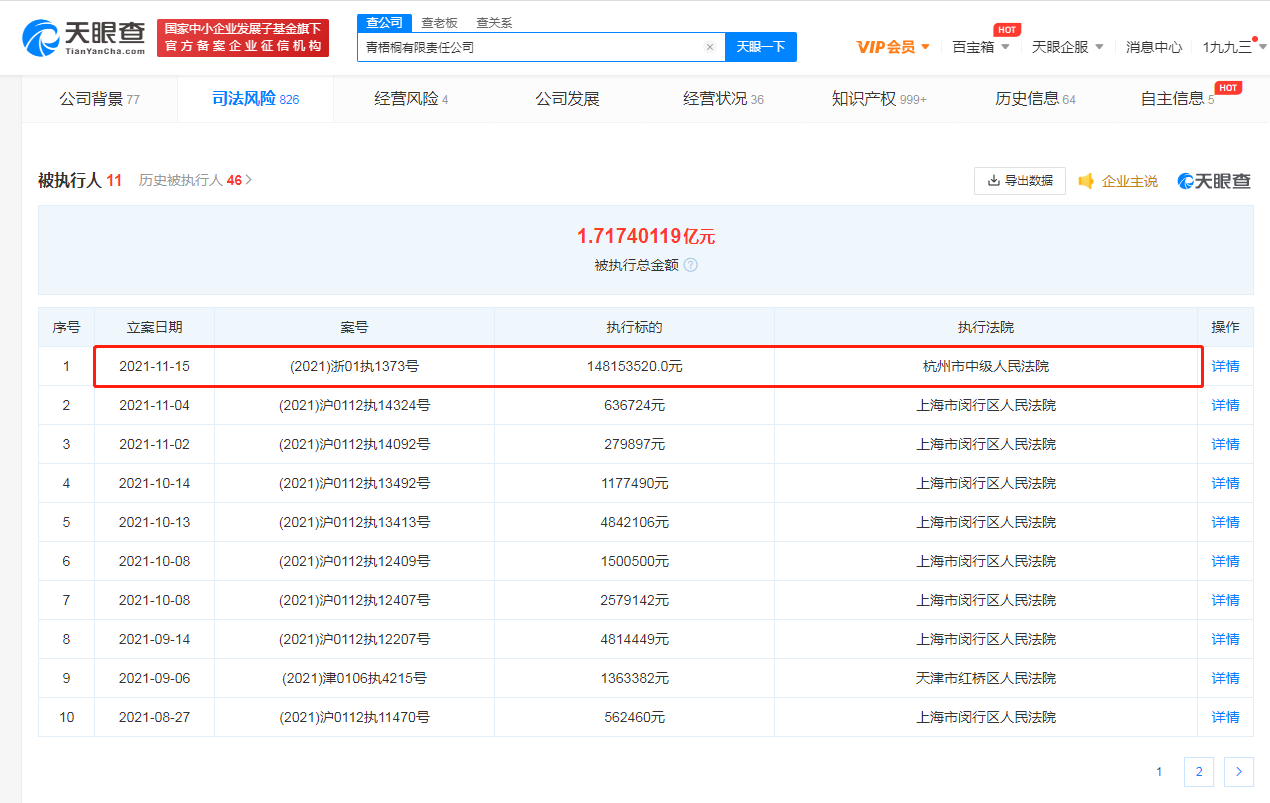Open the 经营风险 tab
This screenshot has height=803, width=1270.
point(411,99)
